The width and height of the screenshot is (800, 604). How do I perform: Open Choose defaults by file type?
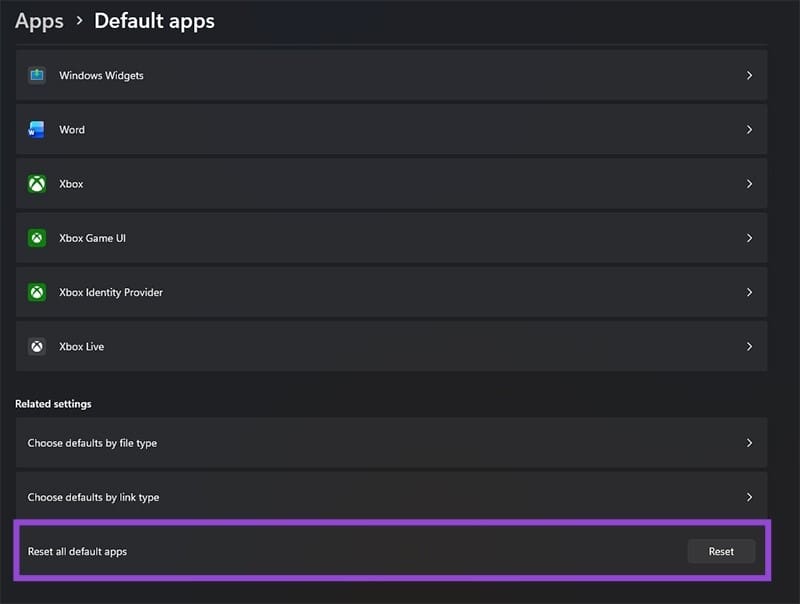pos(390,442)
